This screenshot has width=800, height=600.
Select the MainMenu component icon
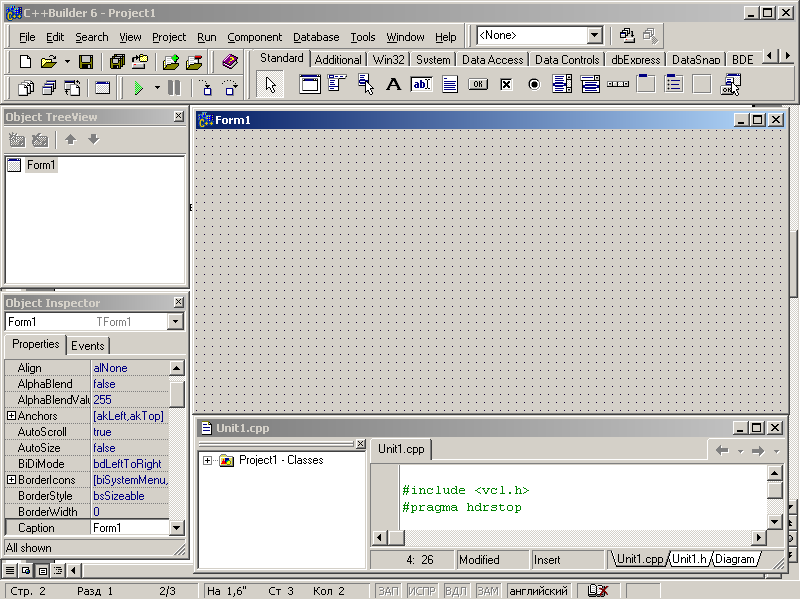point(337,84)
